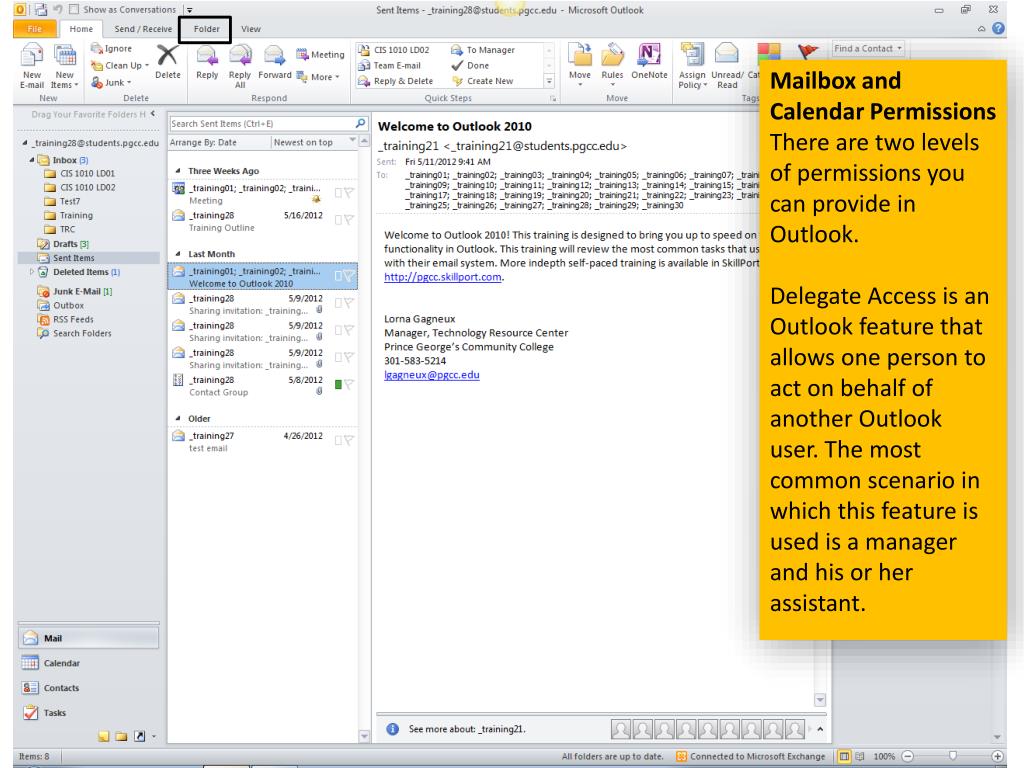Toggle the Show as Conversations checkbox
1024x768 pixels.
[x=74, y=10]
